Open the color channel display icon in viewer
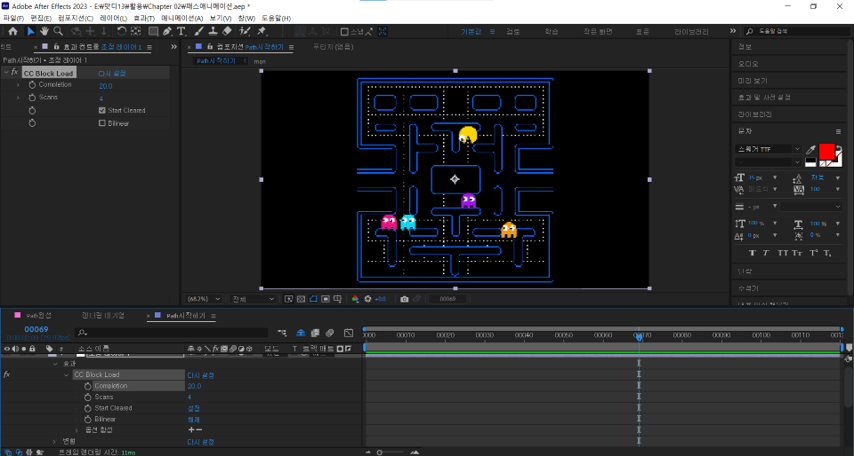 [355, 299]
